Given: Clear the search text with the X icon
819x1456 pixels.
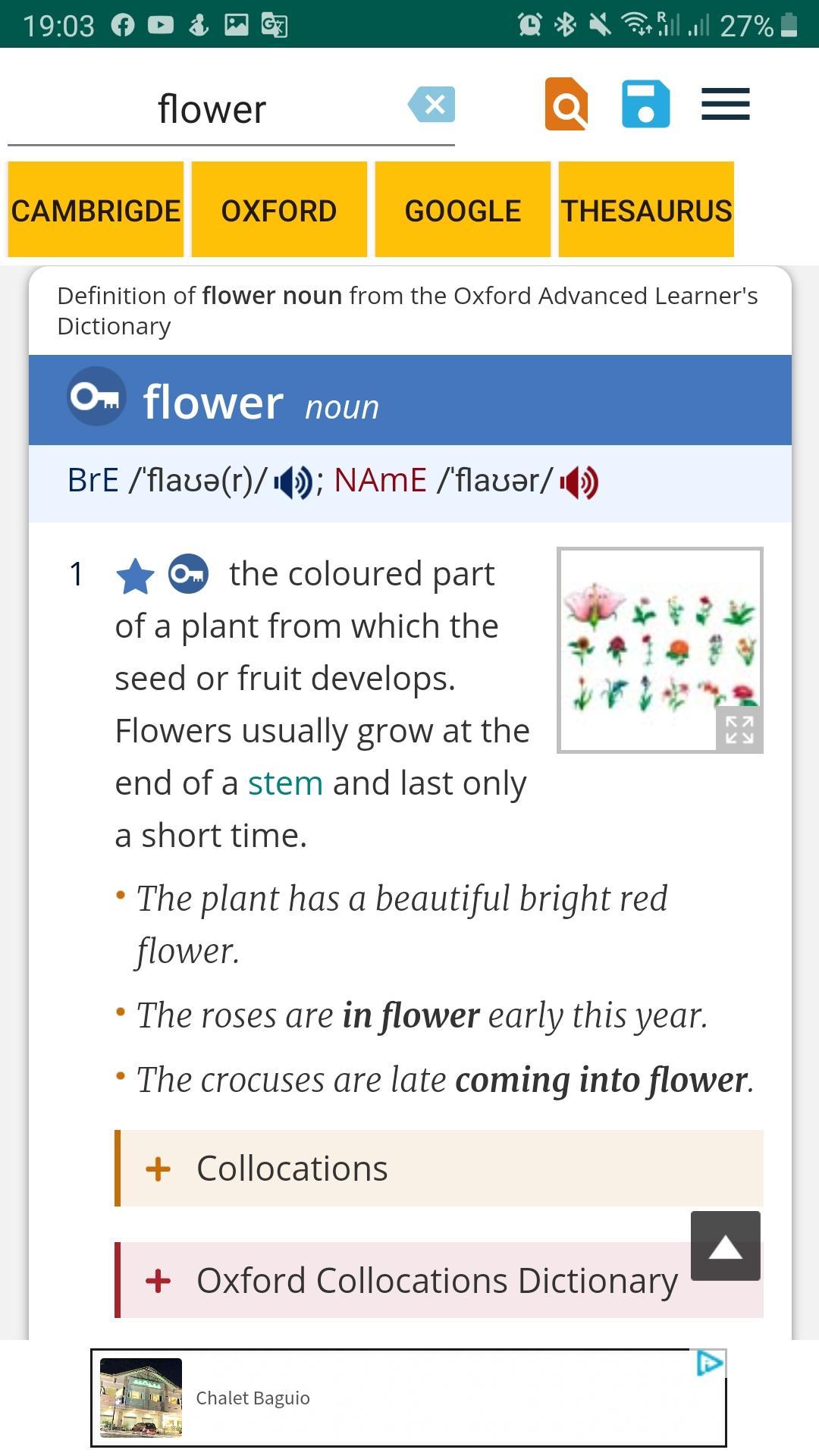Looking at the screenshot, I should [431, 105].
